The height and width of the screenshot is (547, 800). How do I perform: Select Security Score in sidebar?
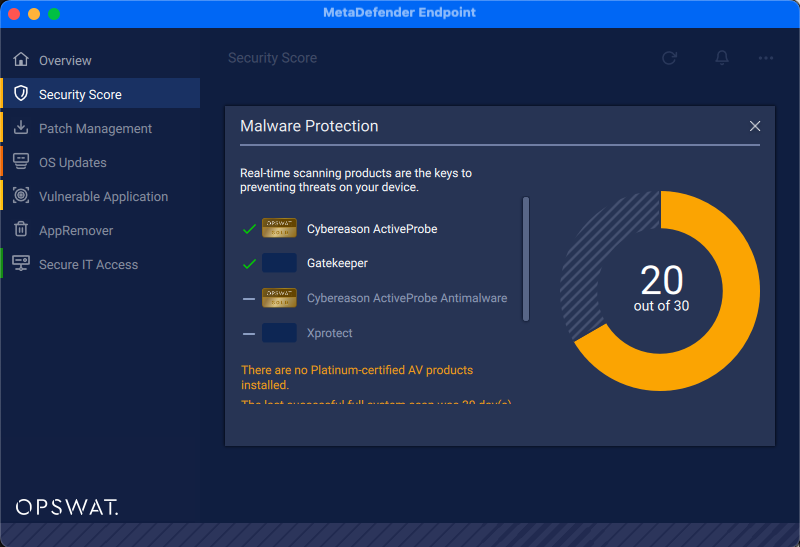tap(101, 93)
